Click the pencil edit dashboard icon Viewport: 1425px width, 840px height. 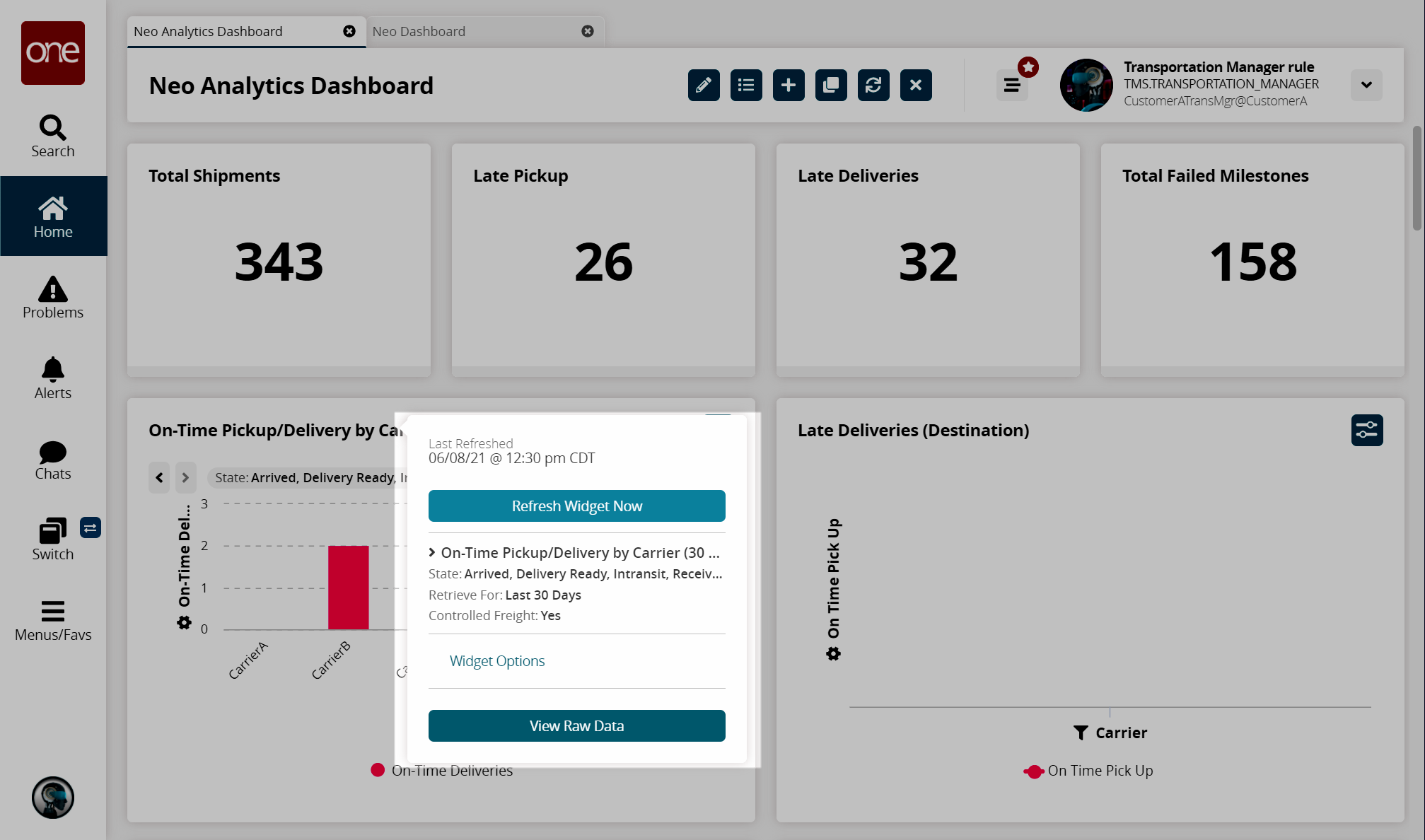[x=704, y=86]
